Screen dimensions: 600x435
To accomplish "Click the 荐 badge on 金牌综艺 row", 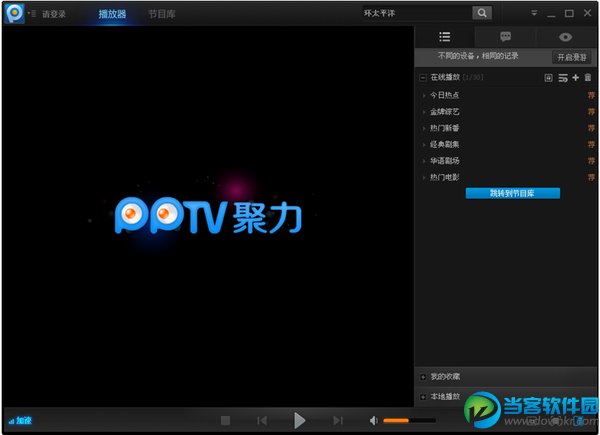I will 591,112.
